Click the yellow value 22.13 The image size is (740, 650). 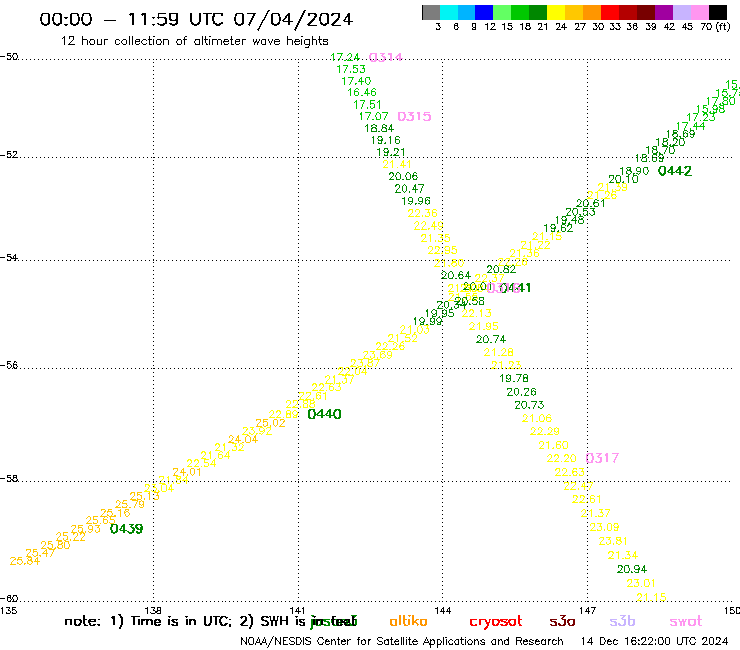477,313
